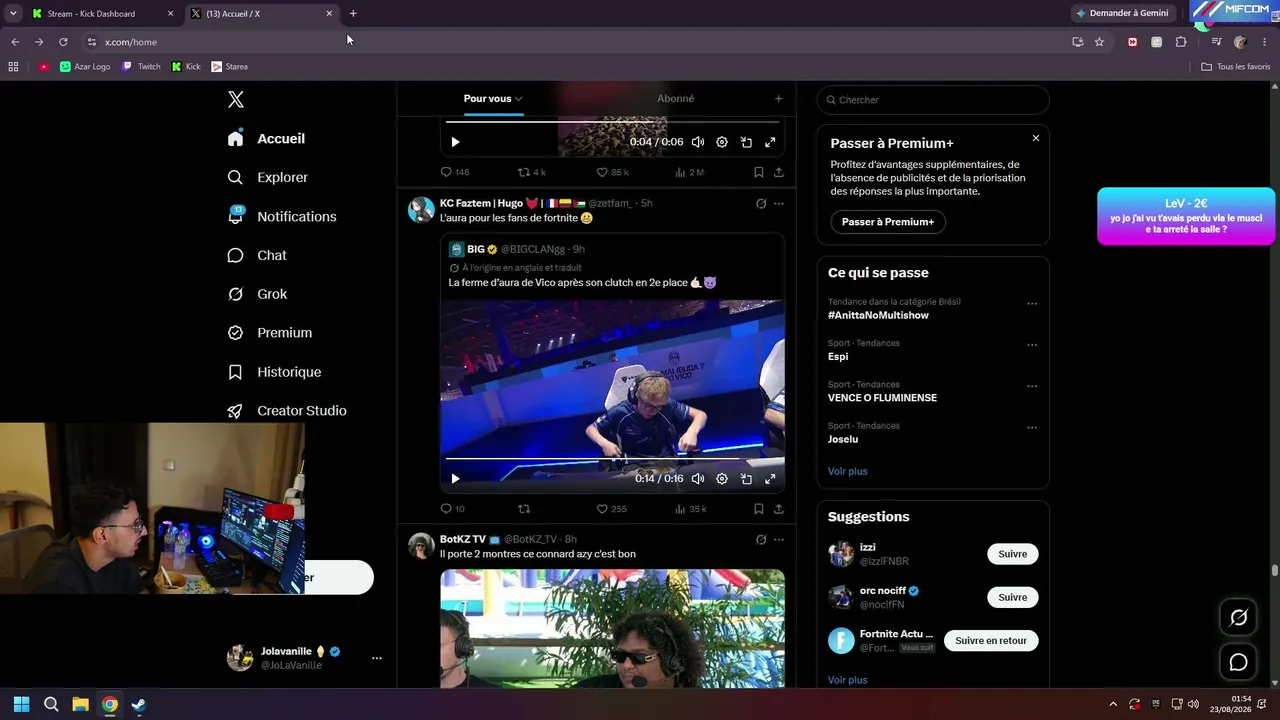The image size is (1280, 720).
Task: Reply to the BIG aura post with 10 replies
Action: pyautogui.click(x=452, y=509)
